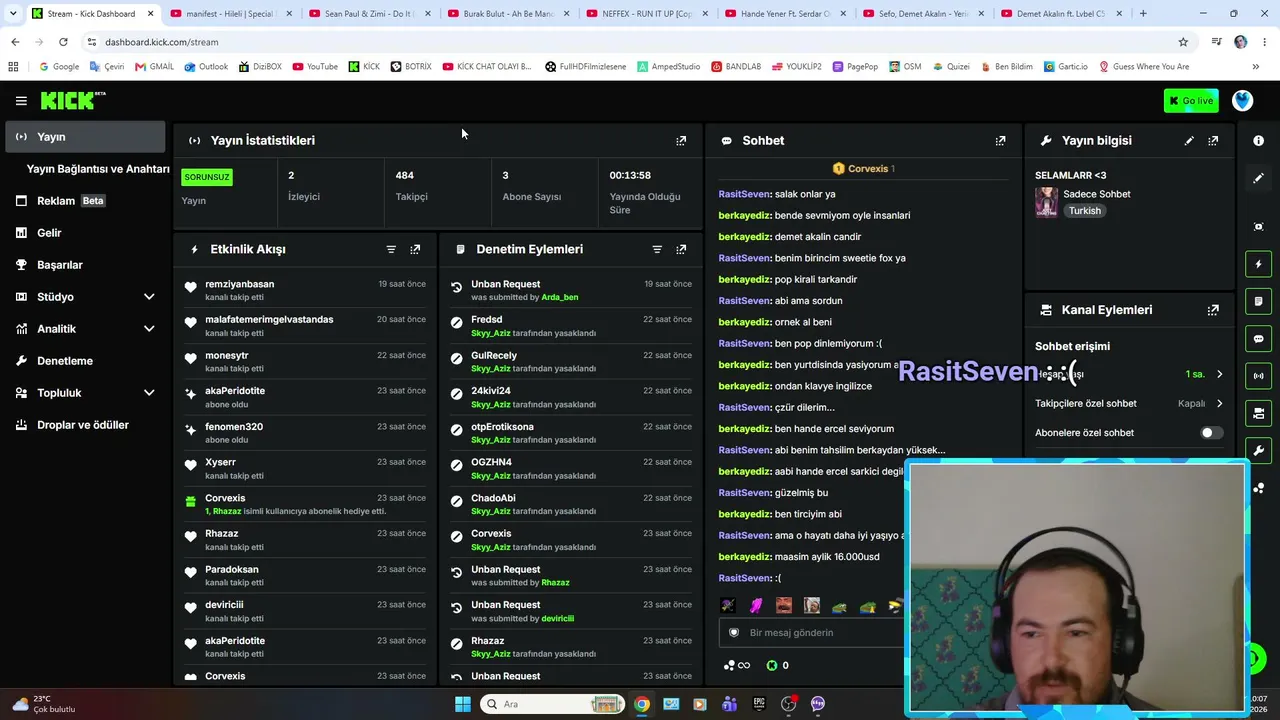Switch to the NEFFEX - RUN IT UP tab

(x=646, y=14)
